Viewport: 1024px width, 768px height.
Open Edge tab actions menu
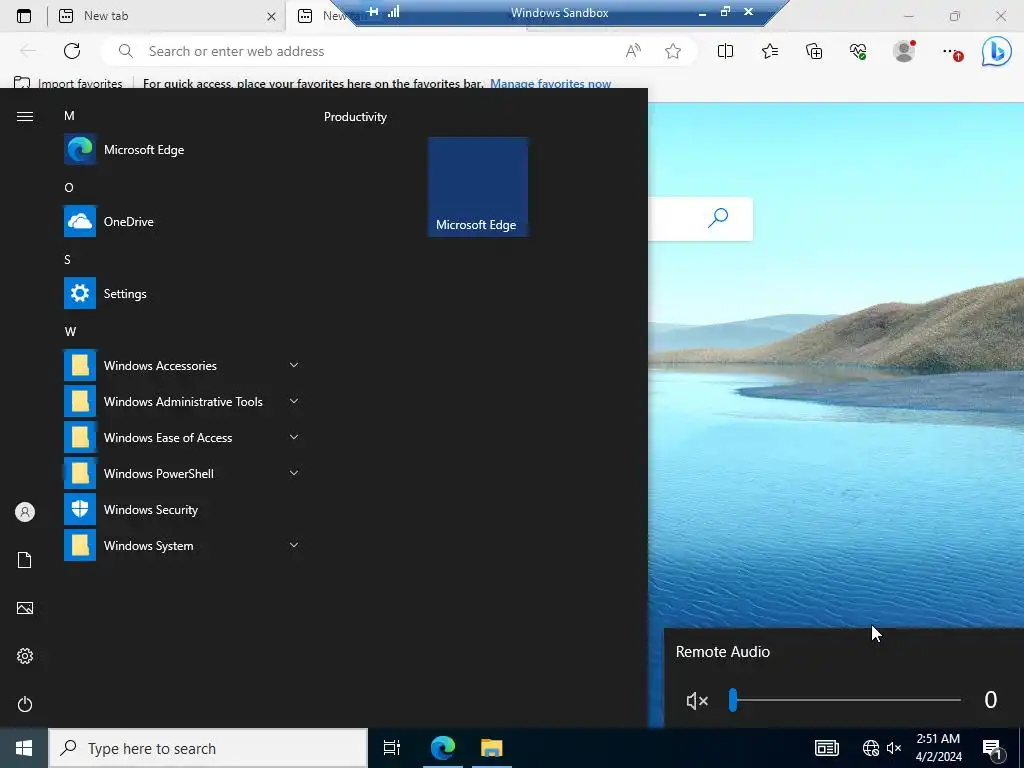[24, 16]
